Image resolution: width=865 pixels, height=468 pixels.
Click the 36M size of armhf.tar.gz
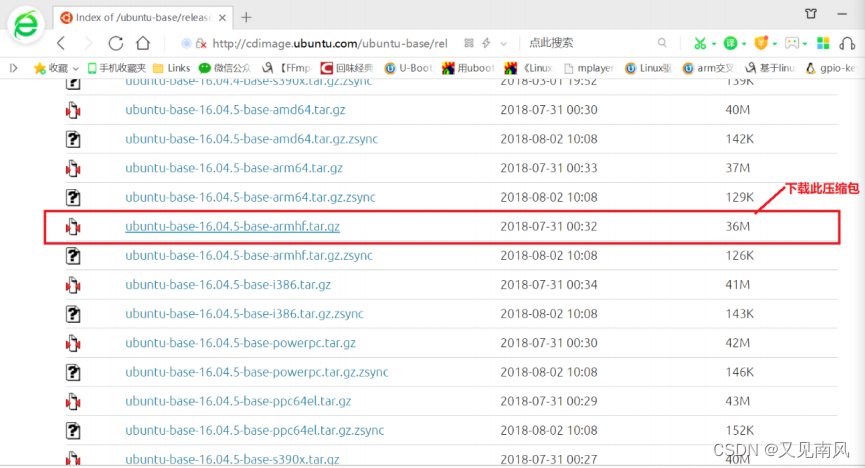[738, 226]
